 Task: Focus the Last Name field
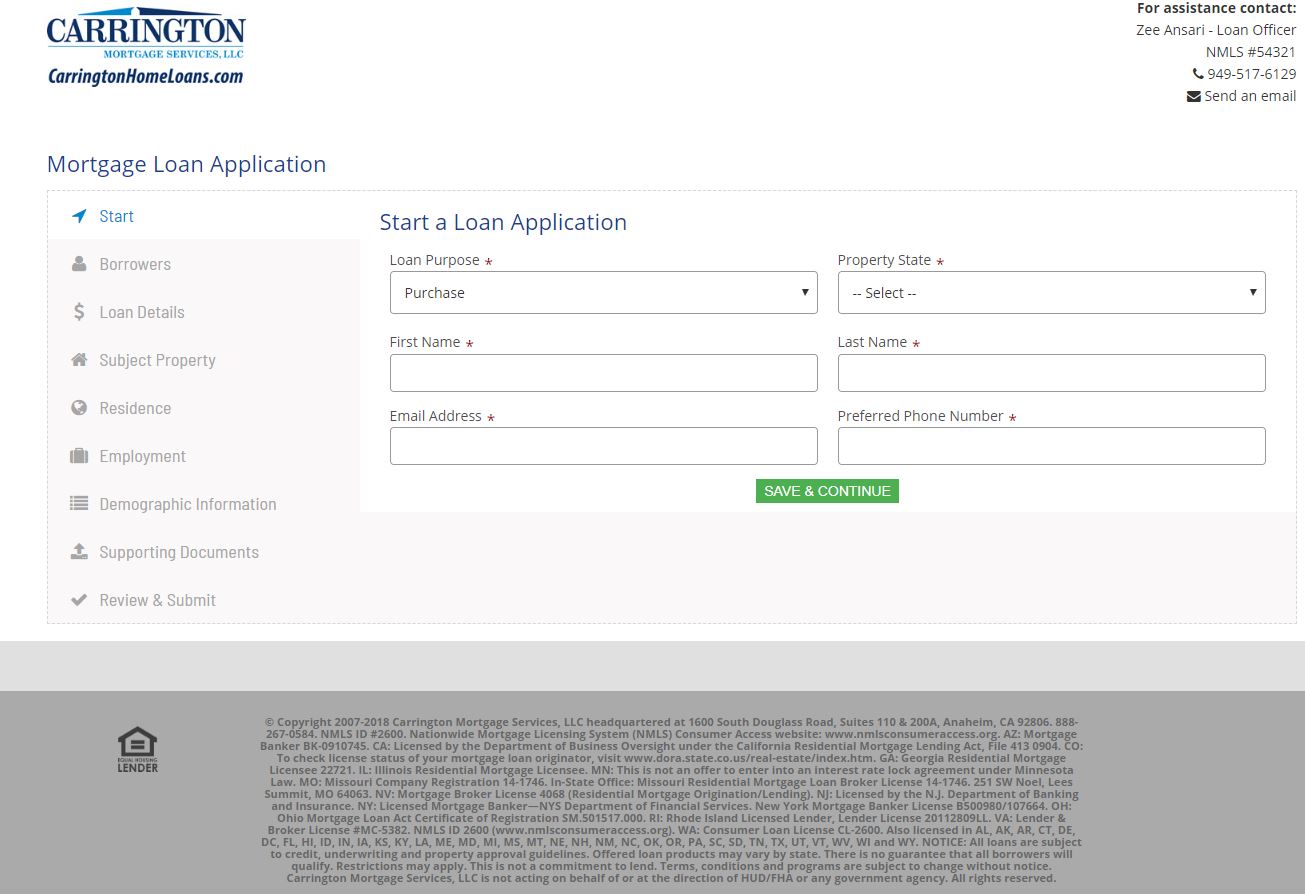coord(1051,373)
